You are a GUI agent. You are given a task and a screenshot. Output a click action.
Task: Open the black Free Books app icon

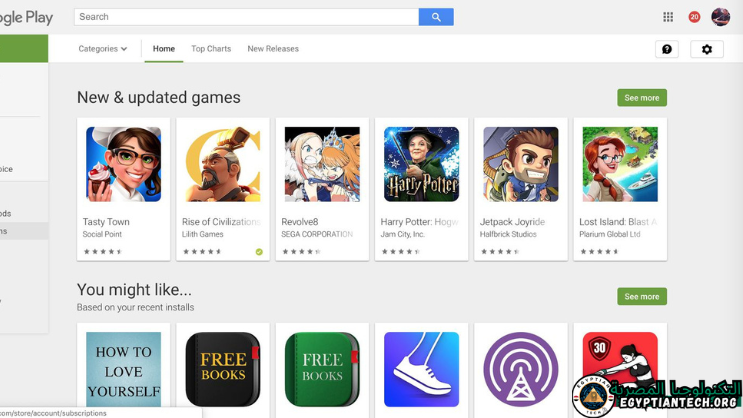(223, 369)
